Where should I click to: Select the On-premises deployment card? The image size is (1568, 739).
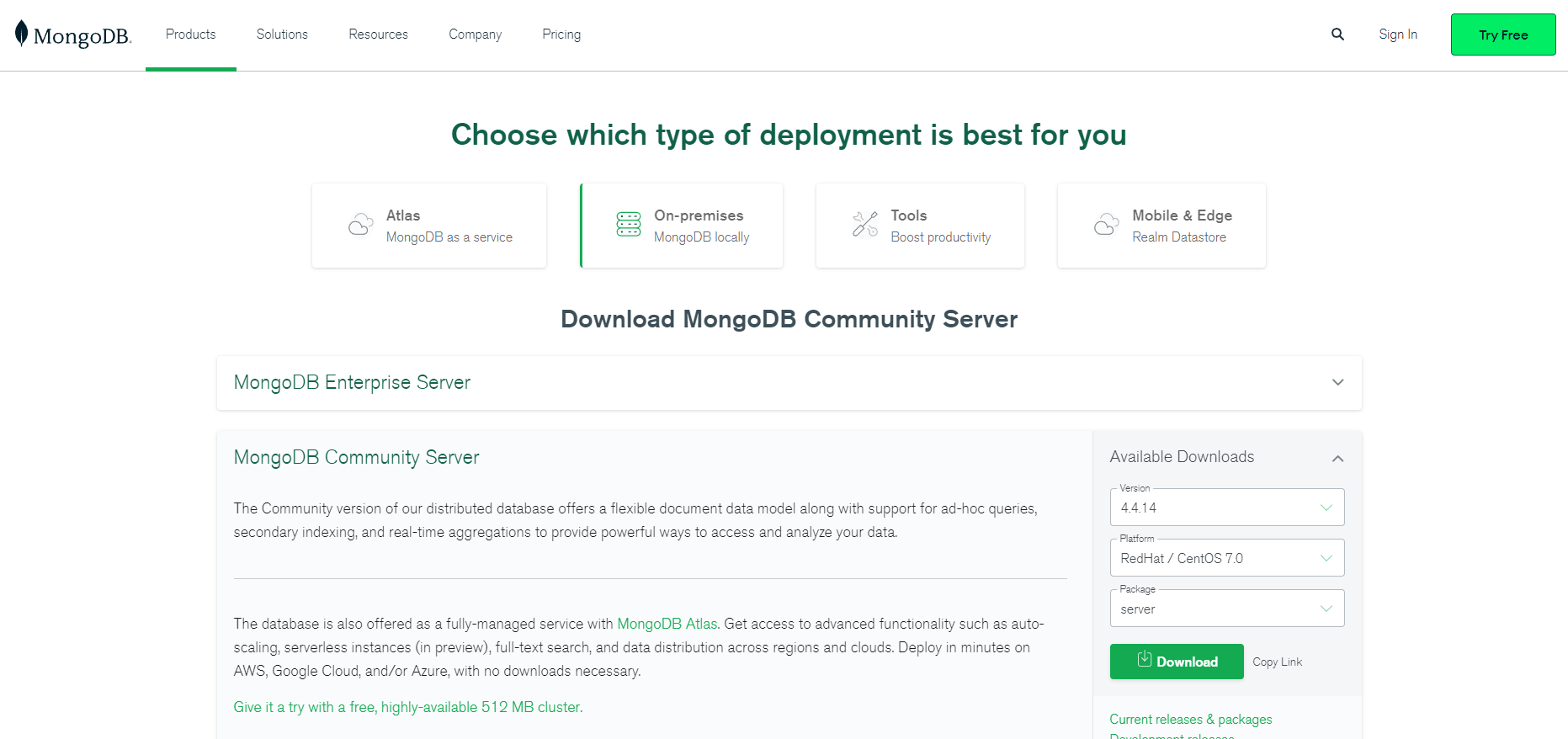(682, 226)
